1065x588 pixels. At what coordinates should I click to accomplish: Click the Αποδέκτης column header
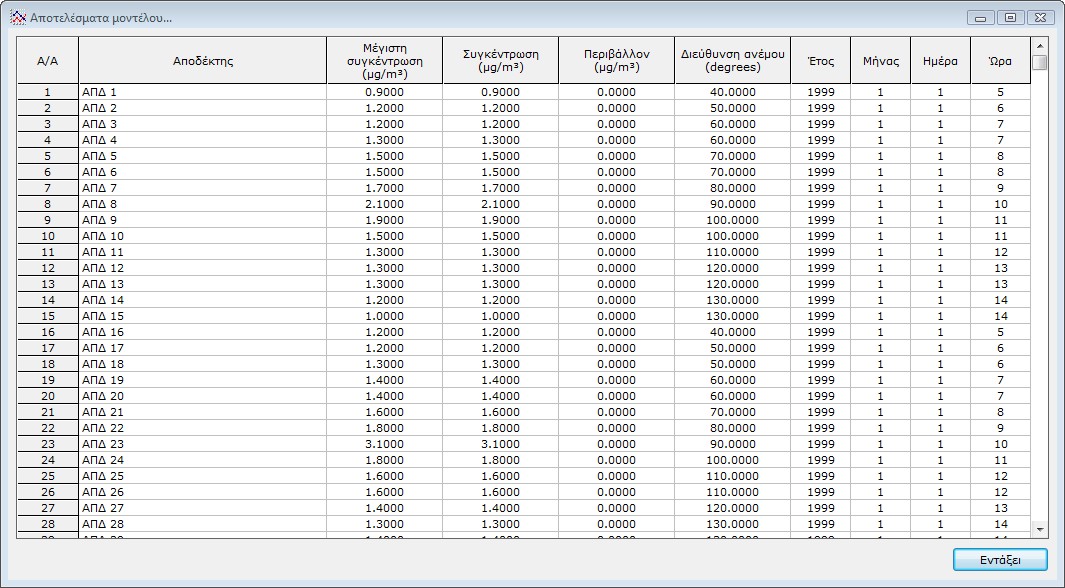click(202, 61)
